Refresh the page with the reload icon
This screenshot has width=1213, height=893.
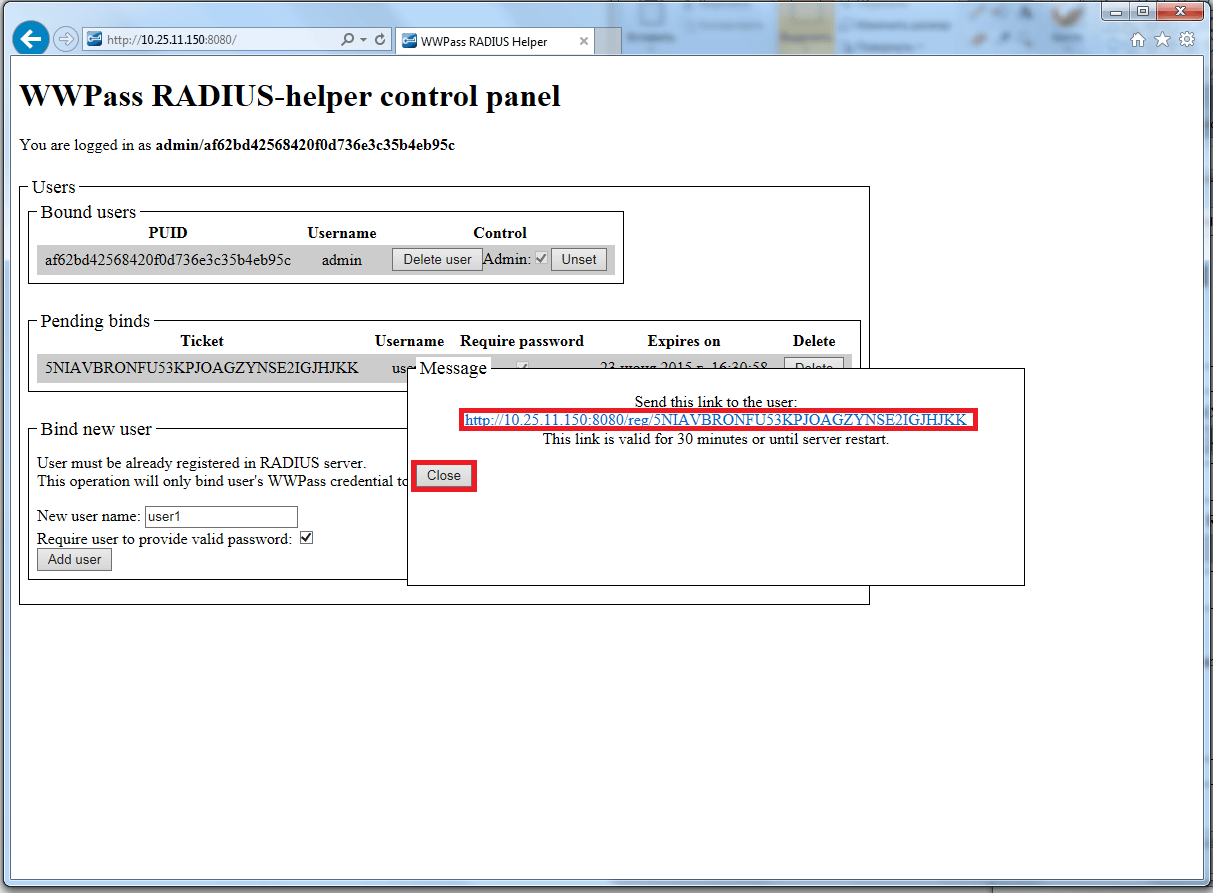(380, 40)
